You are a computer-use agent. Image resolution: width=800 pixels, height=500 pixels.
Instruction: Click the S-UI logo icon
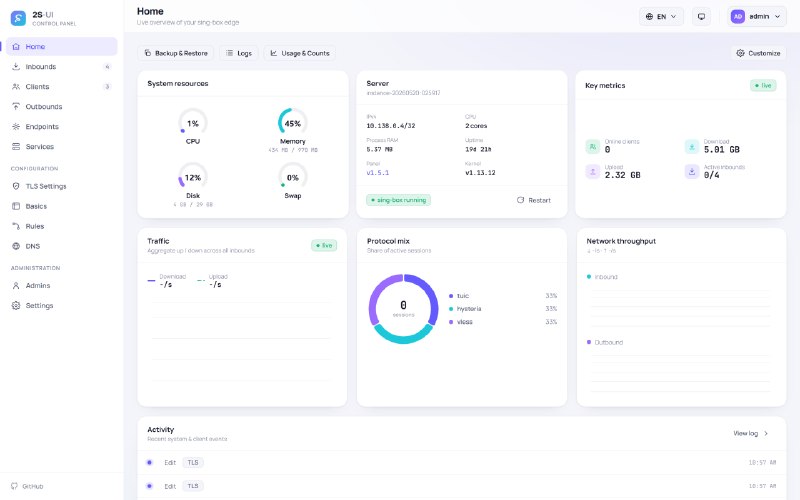click(x=18, y=18)
